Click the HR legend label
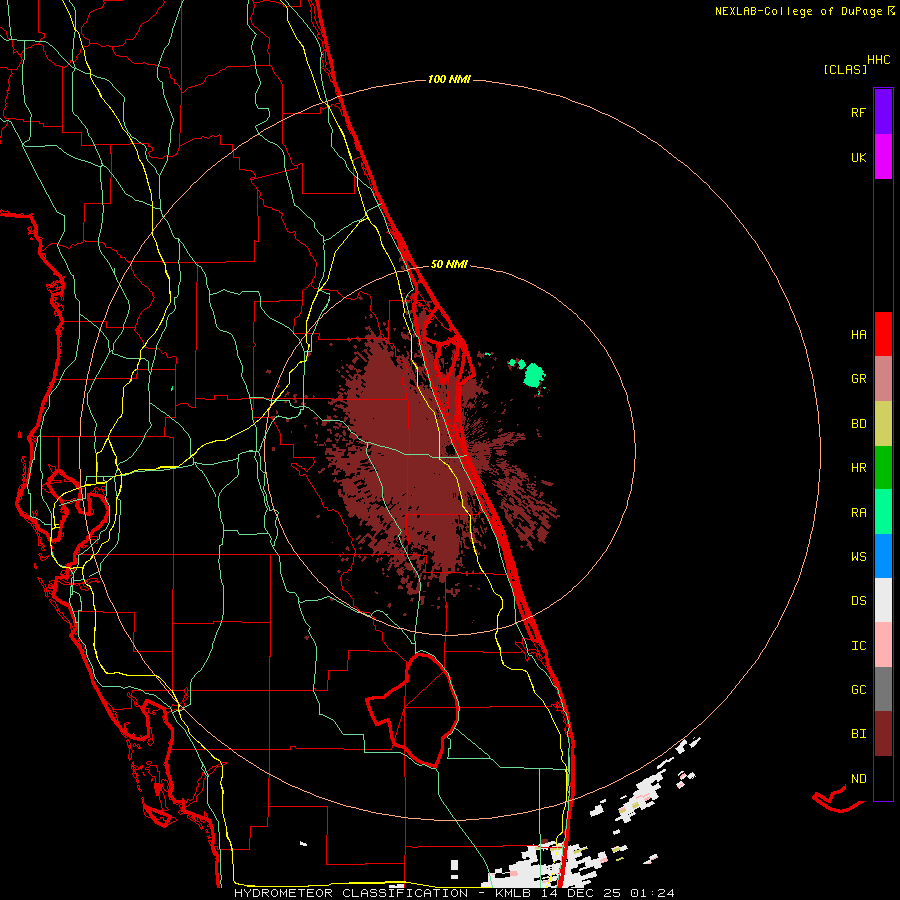The width and height of the screenshot is (900, 900). coord(858,468)
